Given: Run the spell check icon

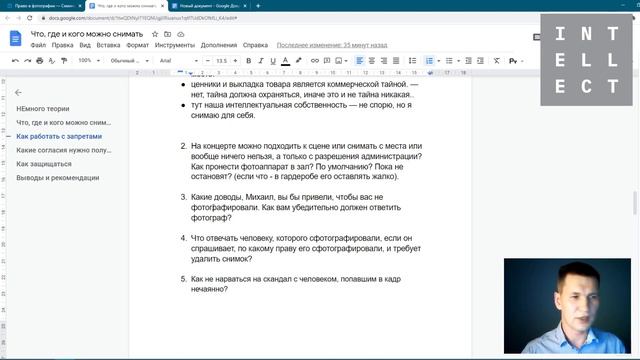Looking at the screenshot, I should [x=51, y=61].
